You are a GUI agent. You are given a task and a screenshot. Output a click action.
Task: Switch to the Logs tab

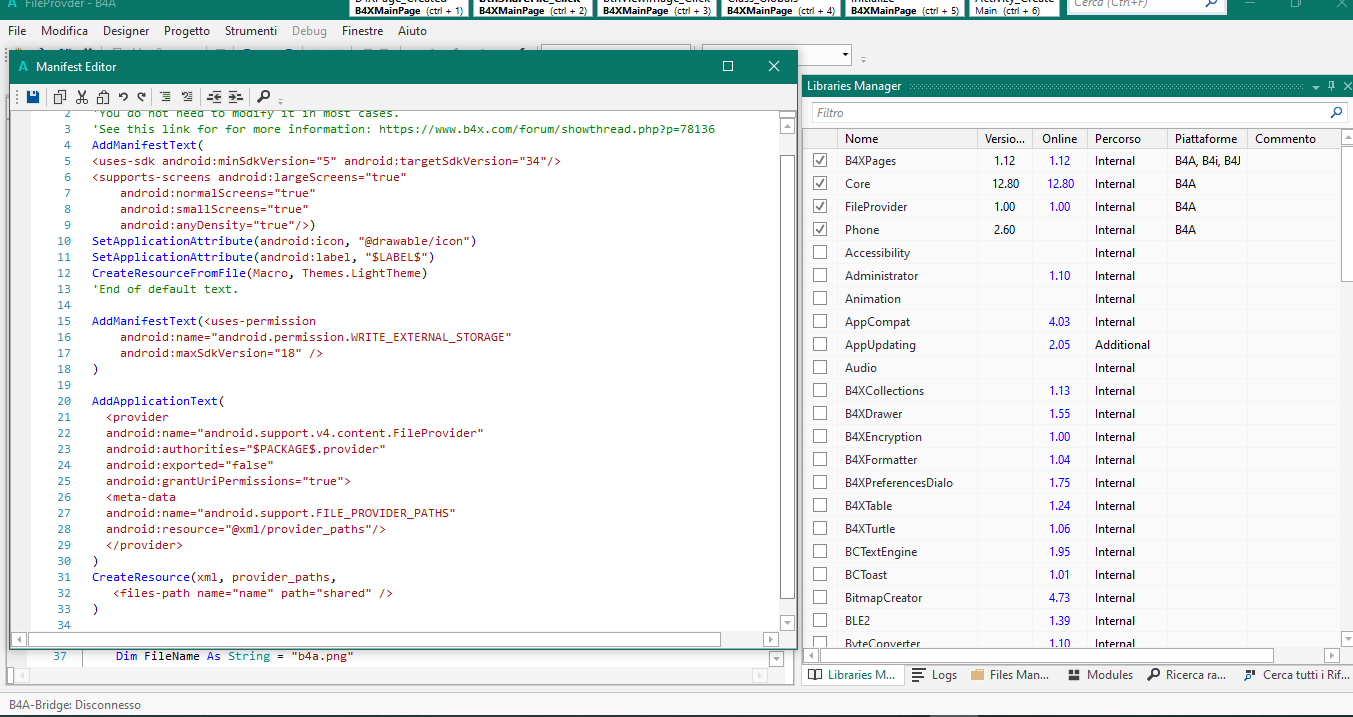point(935,675)
